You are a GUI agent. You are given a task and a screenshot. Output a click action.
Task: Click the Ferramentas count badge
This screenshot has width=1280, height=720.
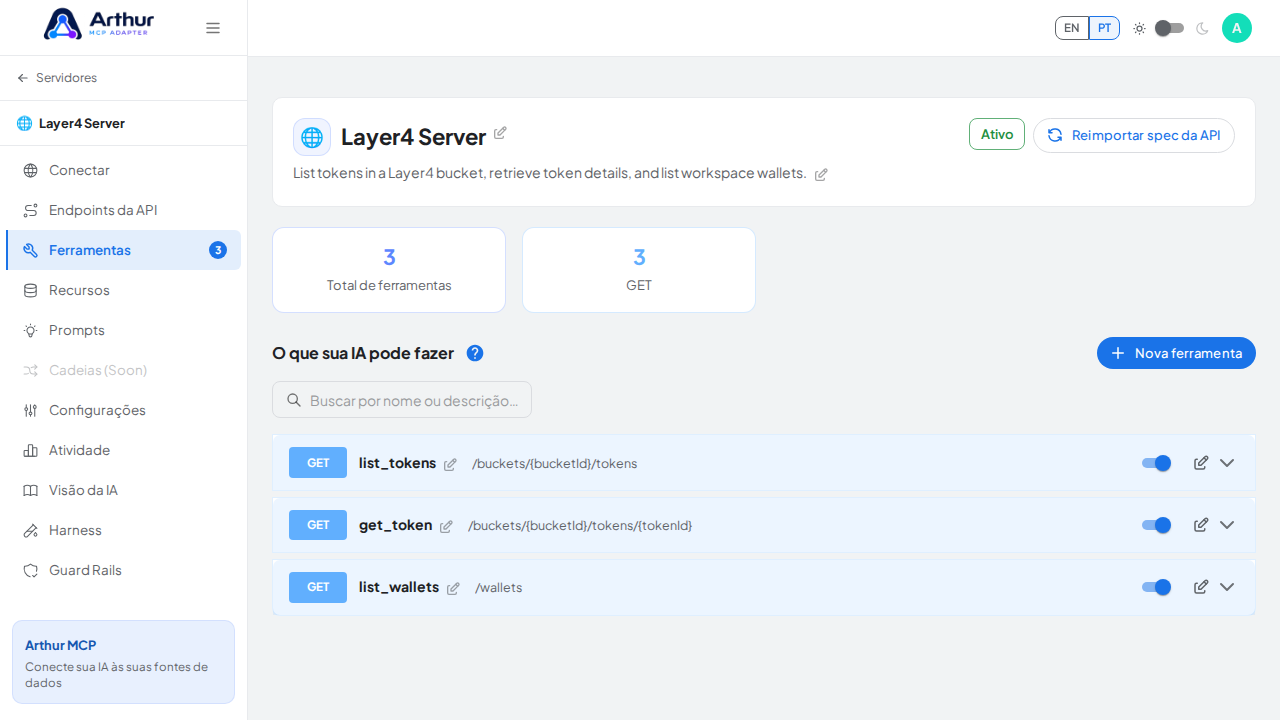pyautogui.click(x=218, y=250)
